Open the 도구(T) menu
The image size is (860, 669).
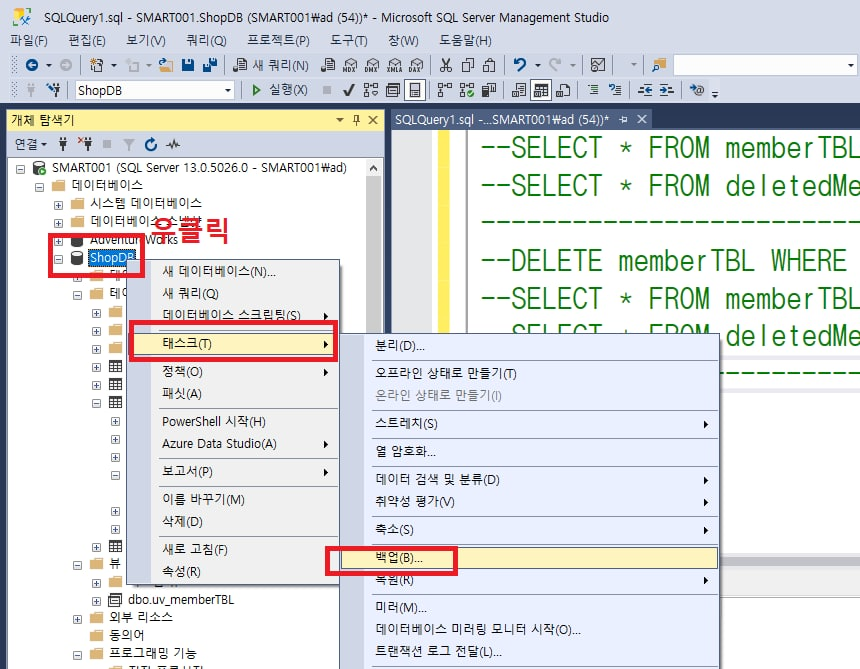pos(349,41)
